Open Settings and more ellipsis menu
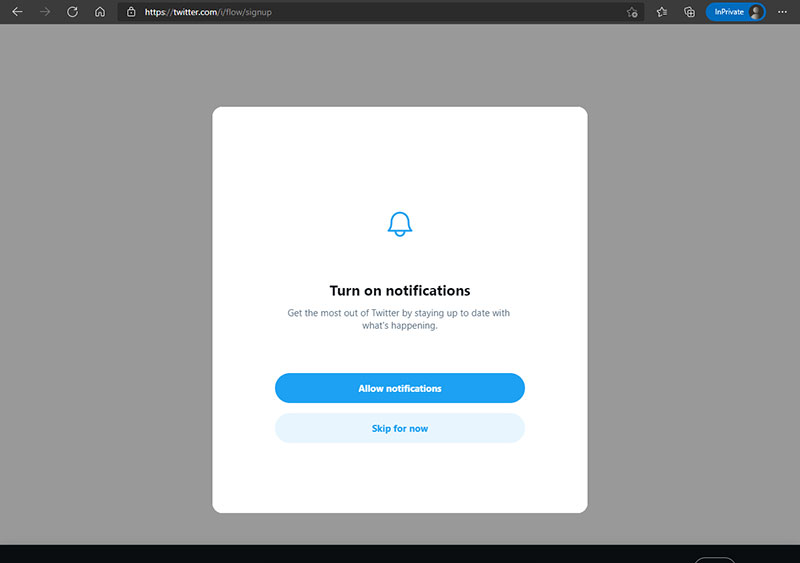The image size is (800, 563). [782, 12]
